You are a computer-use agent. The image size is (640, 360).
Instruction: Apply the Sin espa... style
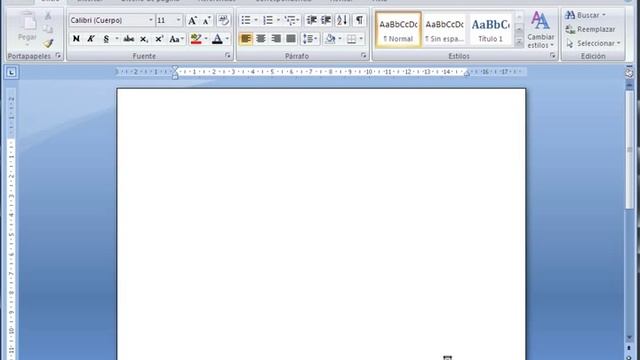(444, 29)
